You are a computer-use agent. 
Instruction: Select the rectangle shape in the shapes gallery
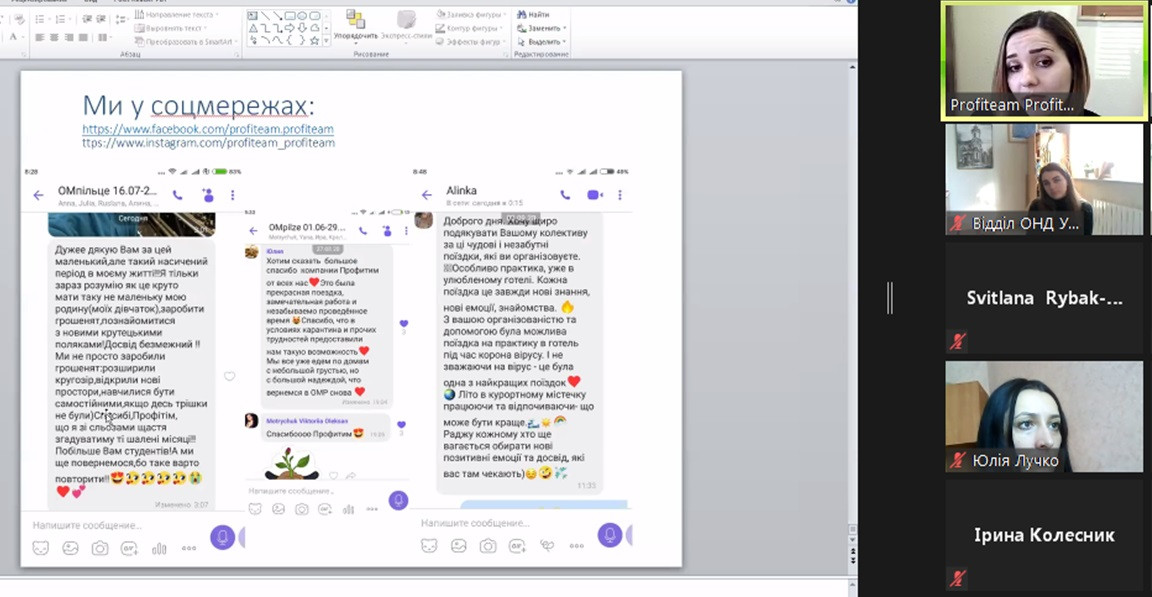pos(290,15)
